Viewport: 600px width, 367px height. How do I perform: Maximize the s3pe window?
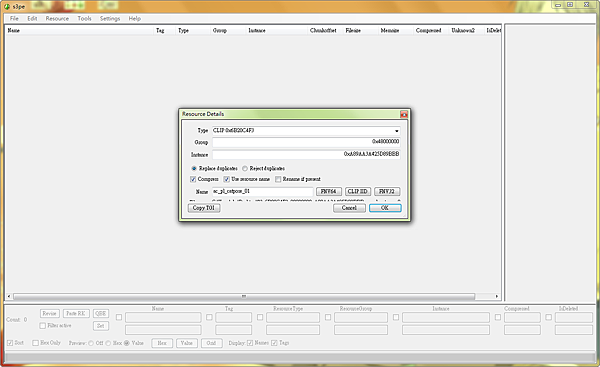[x=570, y=5]
